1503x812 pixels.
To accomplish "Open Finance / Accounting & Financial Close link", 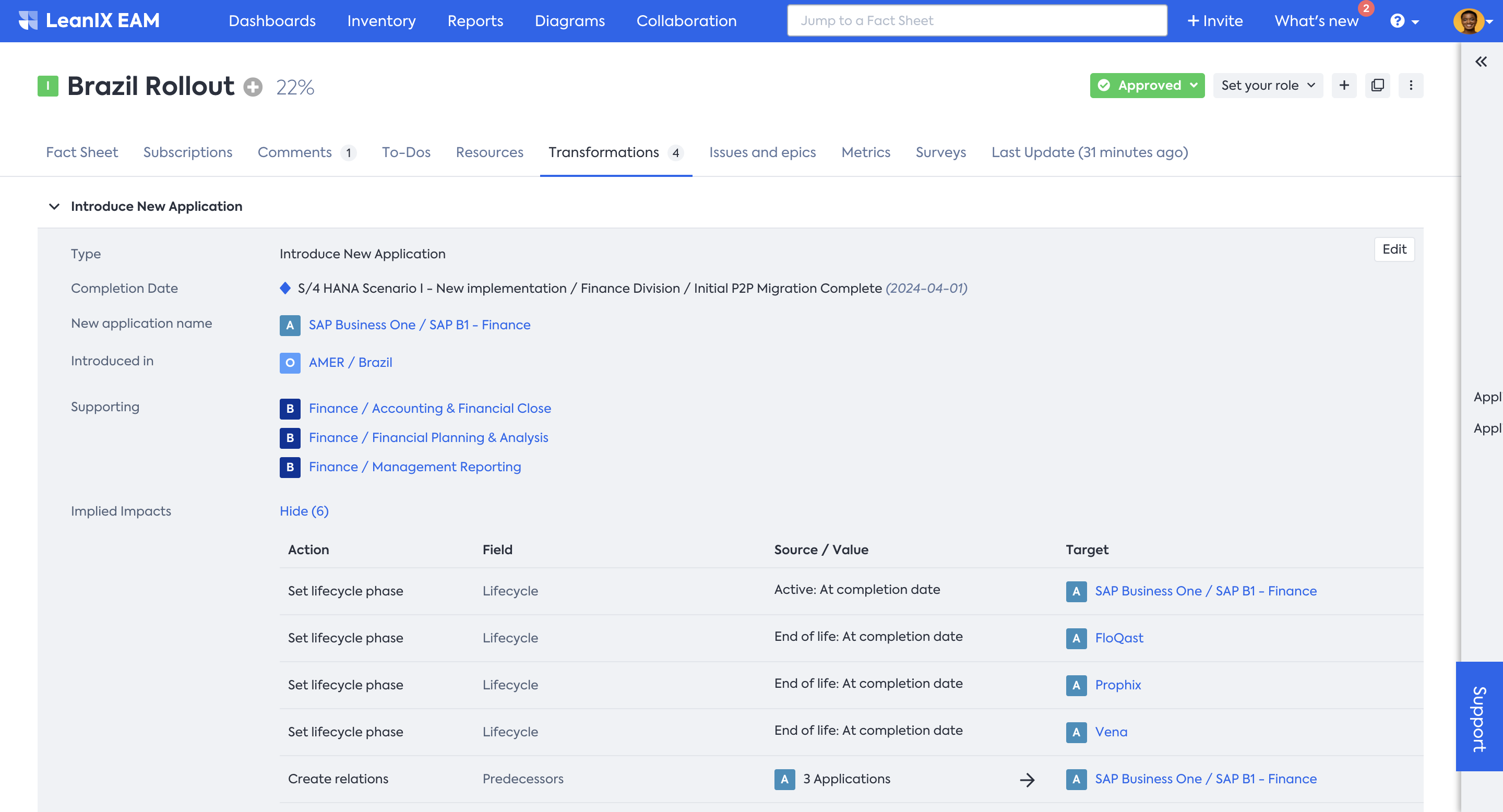I will (430, 408).
